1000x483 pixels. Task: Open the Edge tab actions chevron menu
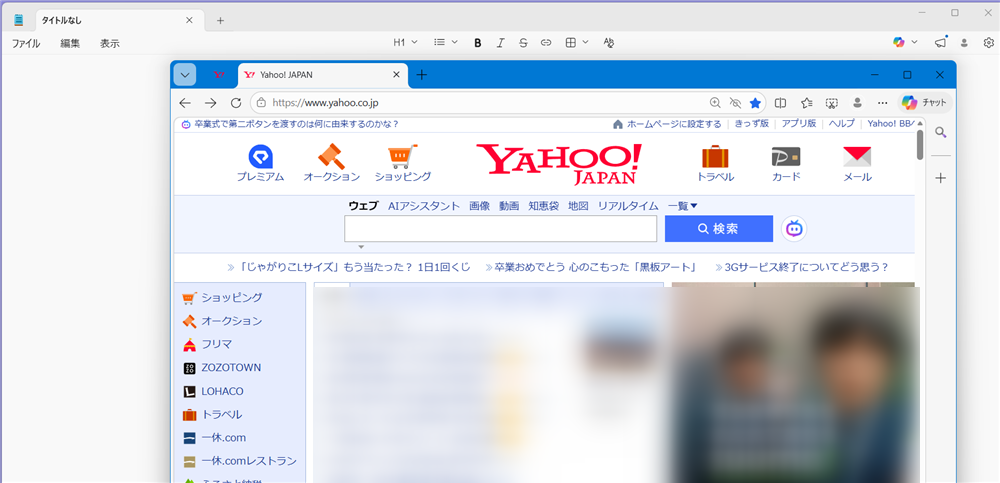[185, 75]
